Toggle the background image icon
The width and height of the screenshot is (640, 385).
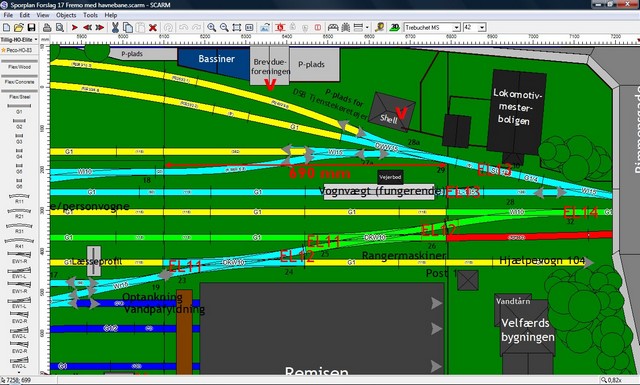tap(265, 27)
